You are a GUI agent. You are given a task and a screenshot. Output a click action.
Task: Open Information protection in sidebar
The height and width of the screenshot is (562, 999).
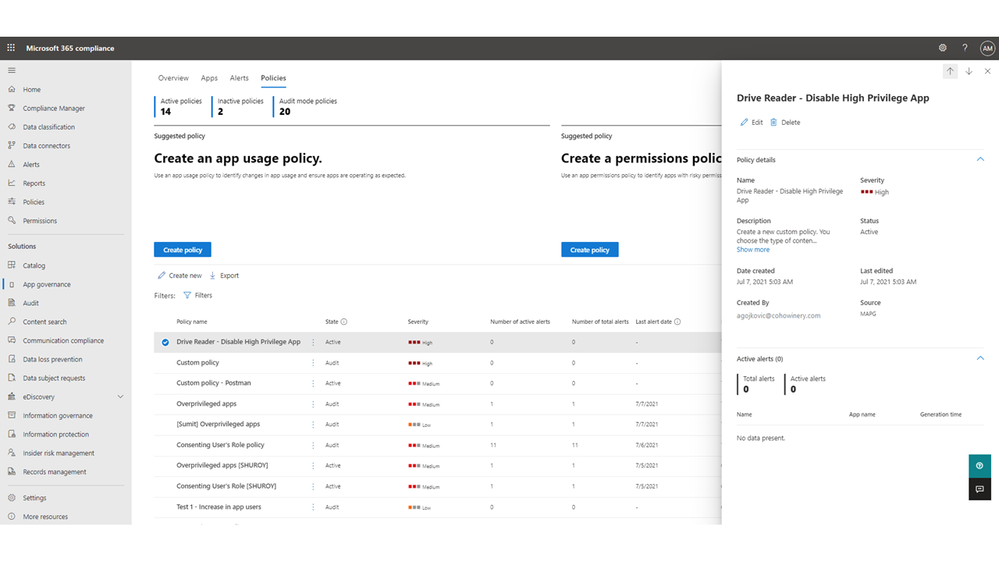(55, 435)
